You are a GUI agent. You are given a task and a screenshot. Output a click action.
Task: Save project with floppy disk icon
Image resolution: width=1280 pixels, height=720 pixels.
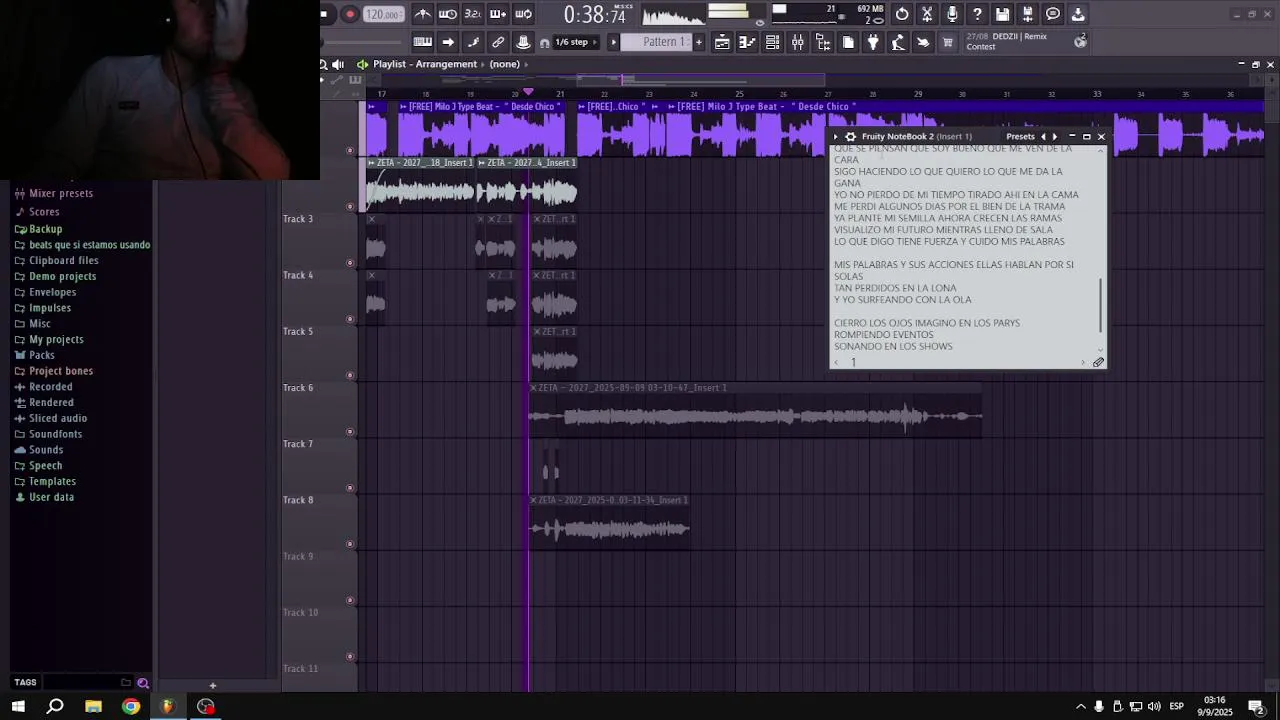click(1003, 14)
